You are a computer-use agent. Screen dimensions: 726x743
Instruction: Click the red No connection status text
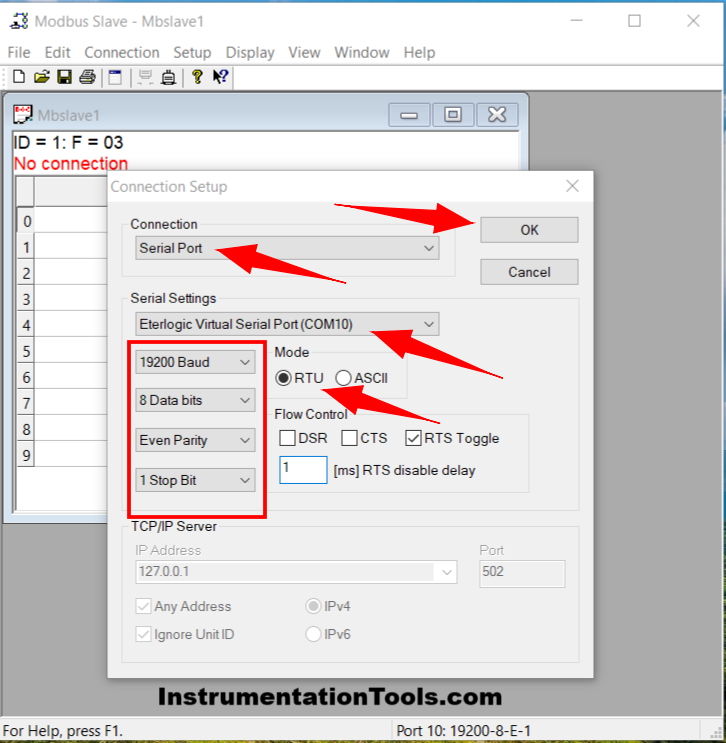(71, 163)
